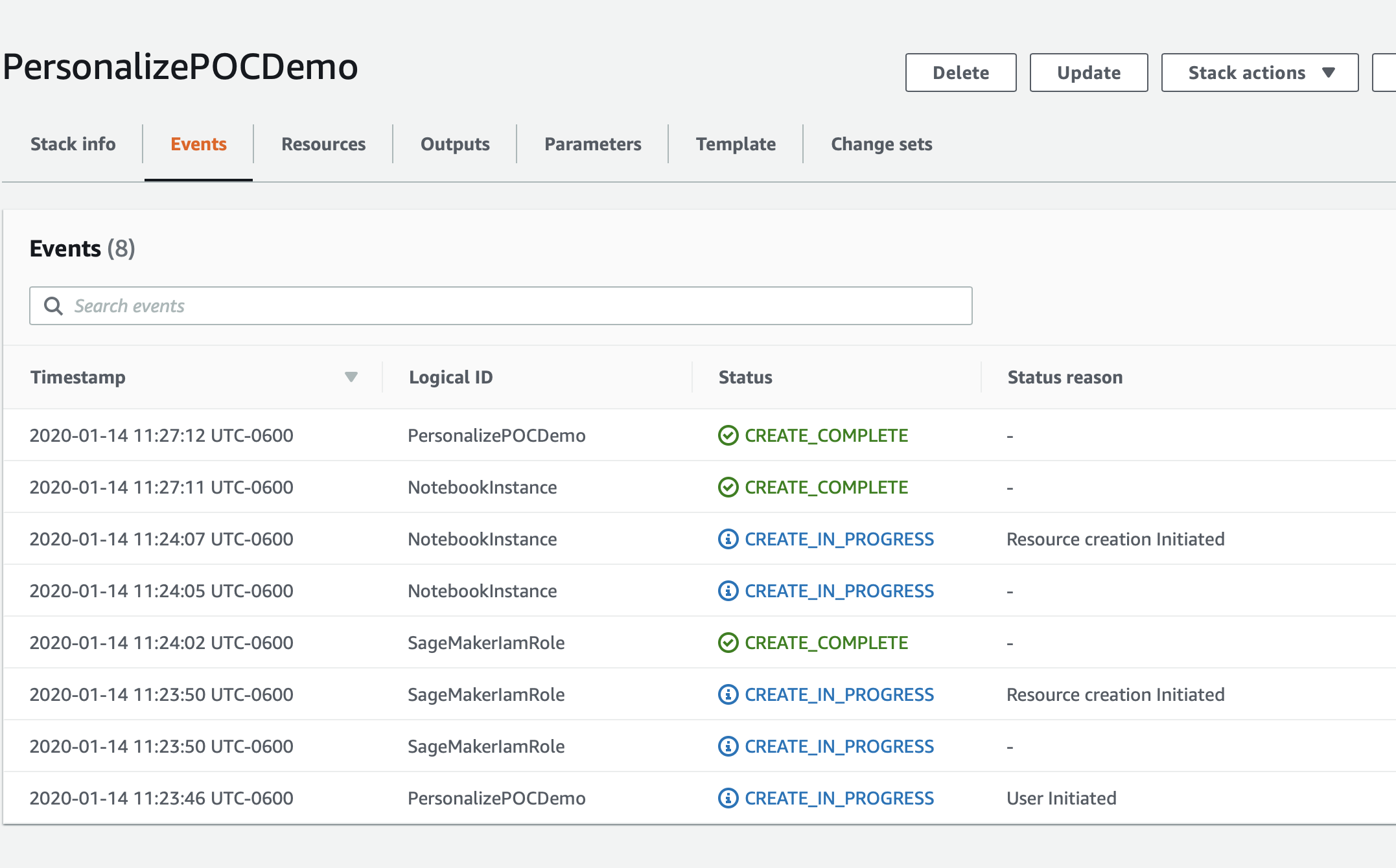
Task: View the Template tab
Action: coord(736,144)
